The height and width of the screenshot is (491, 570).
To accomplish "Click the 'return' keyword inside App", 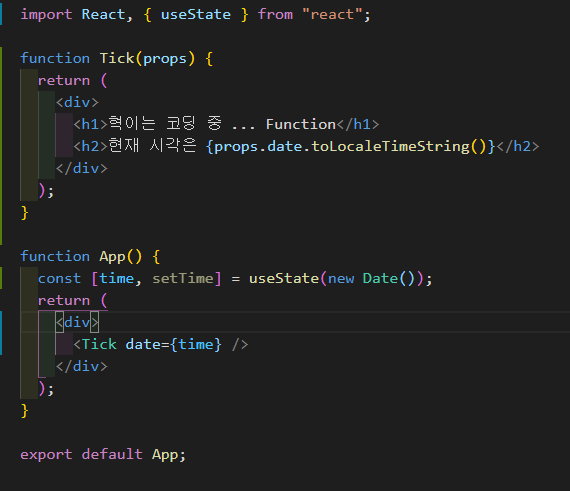I will point(64,301).
